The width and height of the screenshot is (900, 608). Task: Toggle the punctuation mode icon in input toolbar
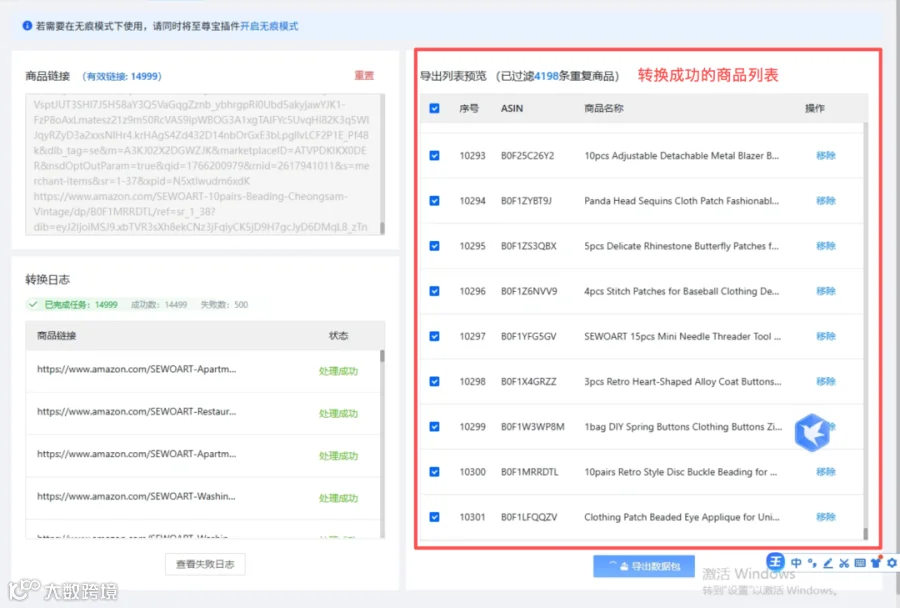pyautogui.click(x=812, y=563)
